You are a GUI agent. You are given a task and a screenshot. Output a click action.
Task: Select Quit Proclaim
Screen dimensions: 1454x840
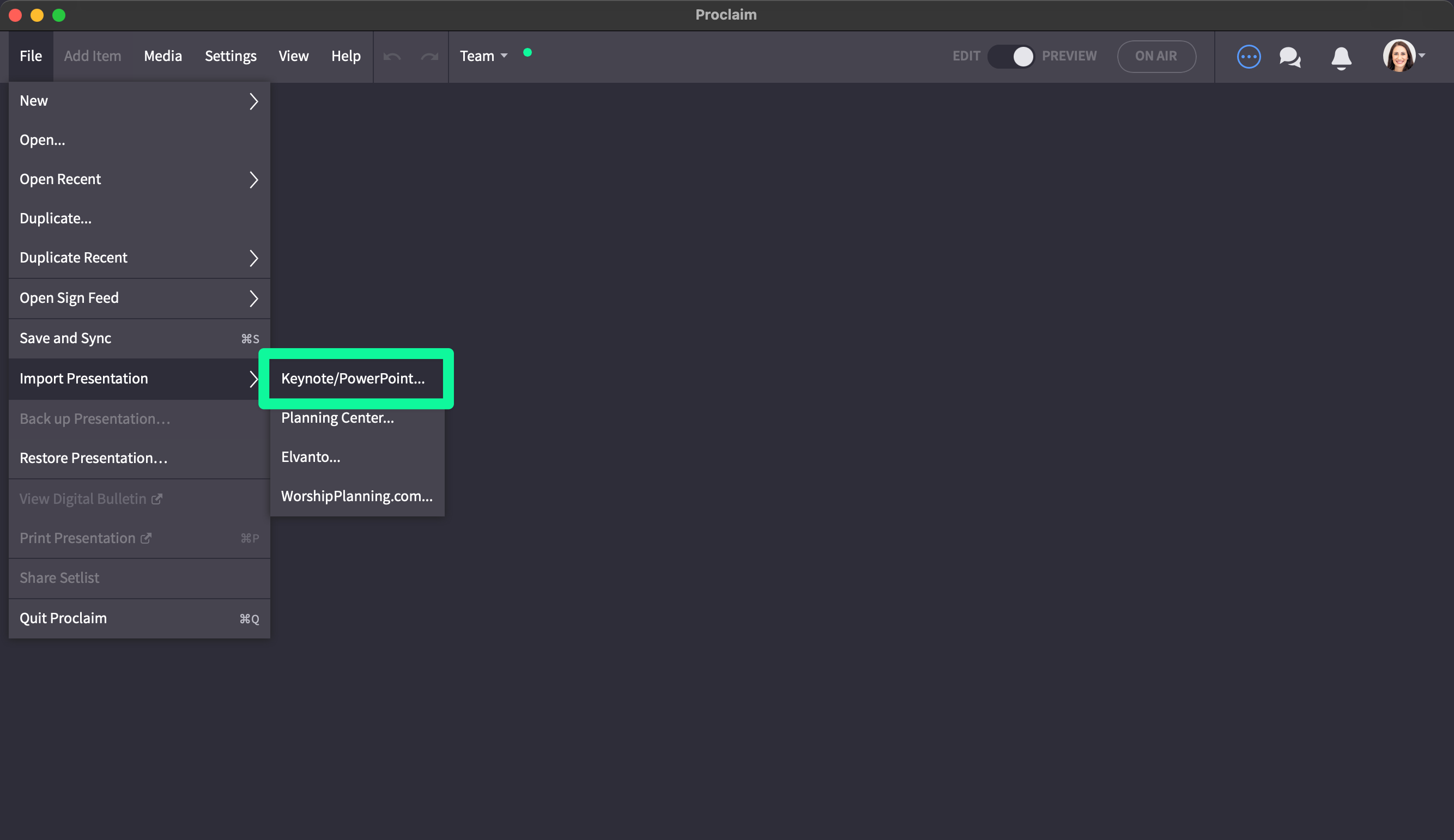pyautogui.click(x=139, y=618)
